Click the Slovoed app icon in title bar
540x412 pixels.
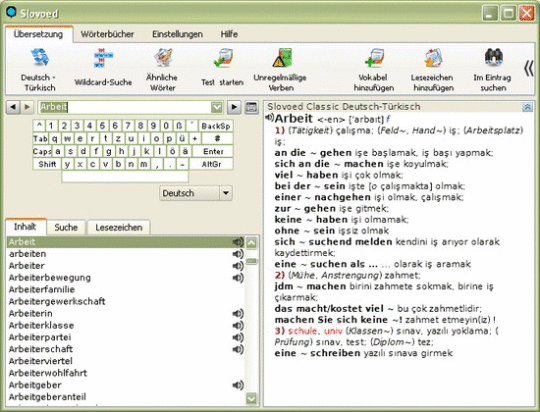point(11,12)
